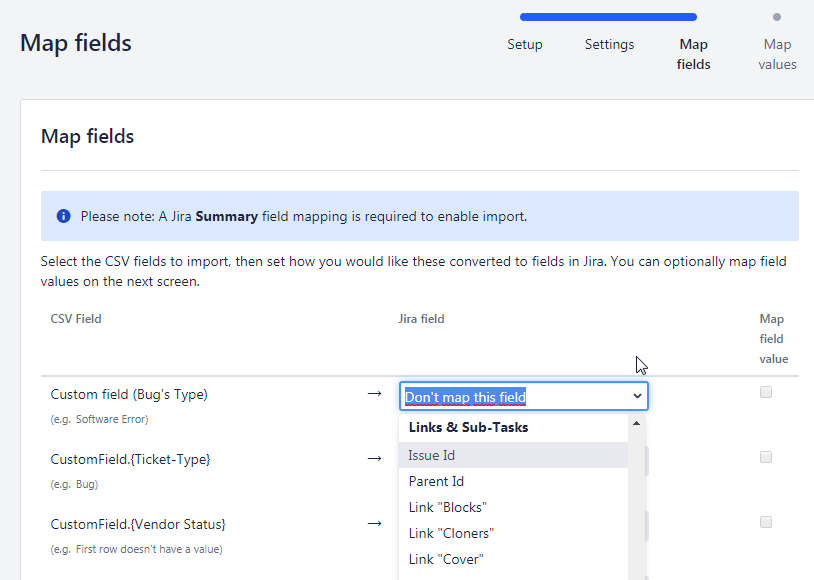
Task: Tick map field value for Ticket-Type
Action: 766,457
